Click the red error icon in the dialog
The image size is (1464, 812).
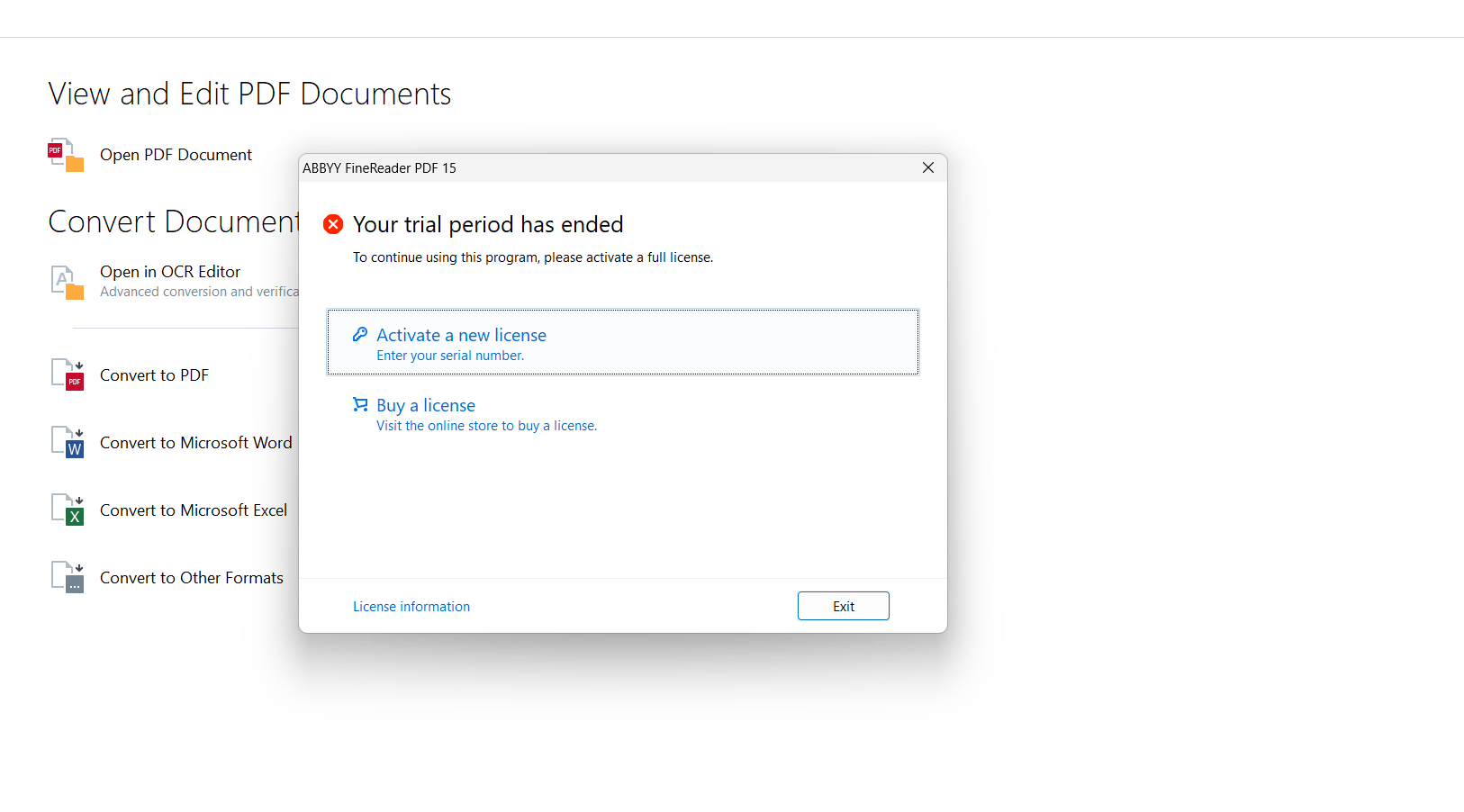click(333, 224)
